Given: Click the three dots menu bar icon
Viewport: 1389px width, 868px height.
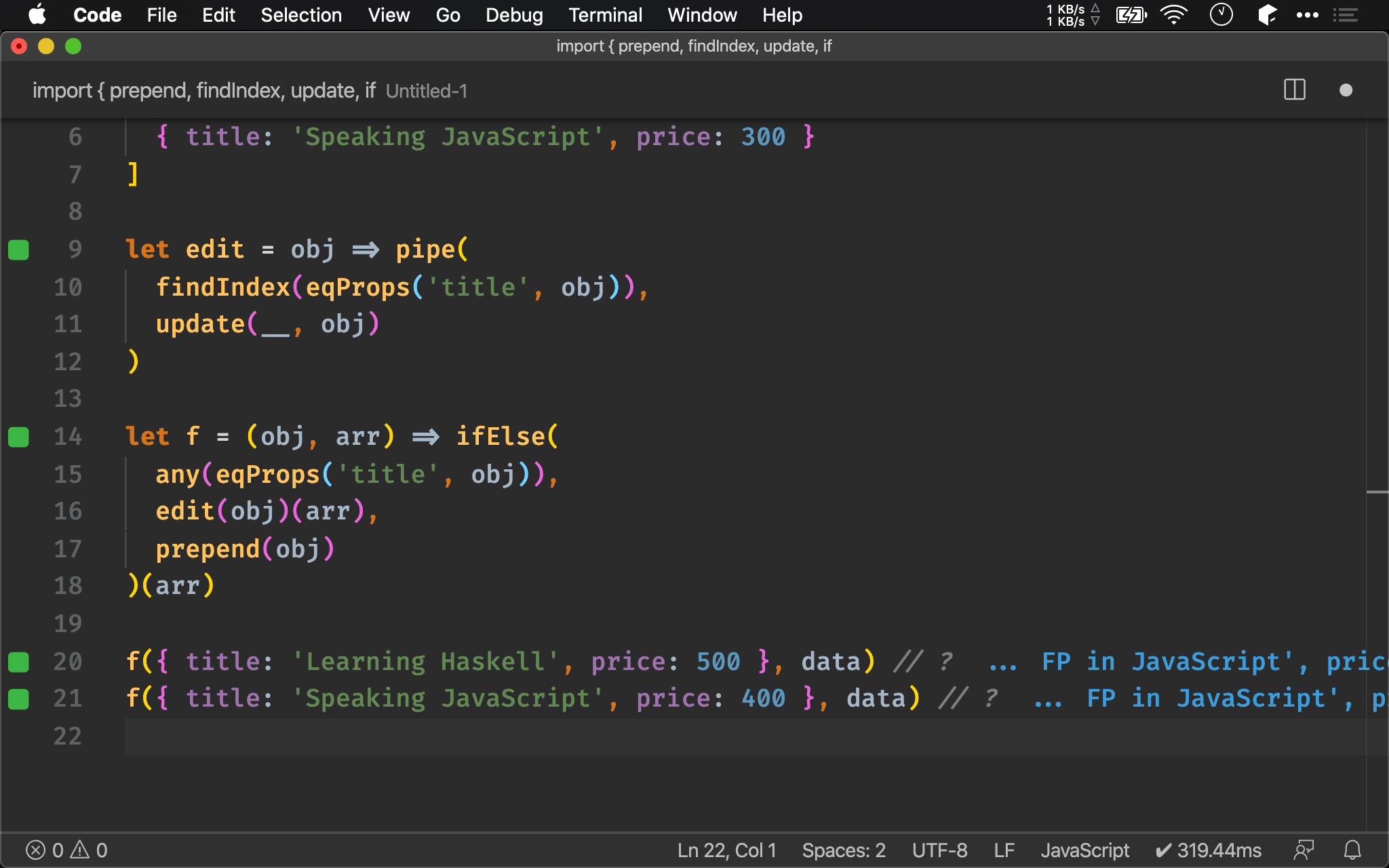Looking at the screenshot, I should tap(1307, 15).
